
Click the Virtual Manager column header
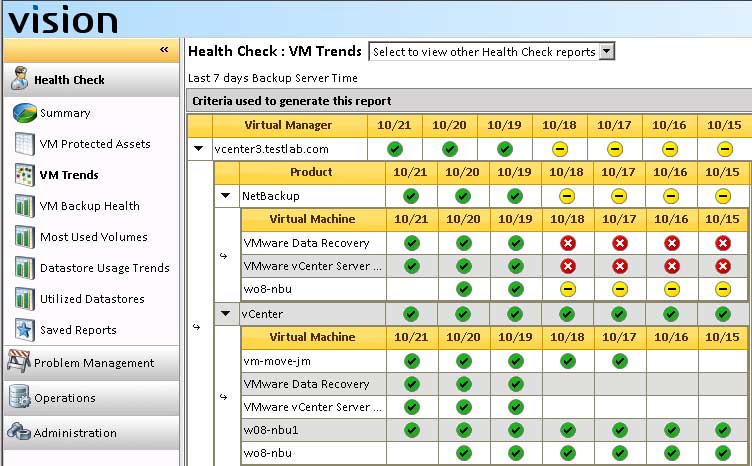coord(290,125)
